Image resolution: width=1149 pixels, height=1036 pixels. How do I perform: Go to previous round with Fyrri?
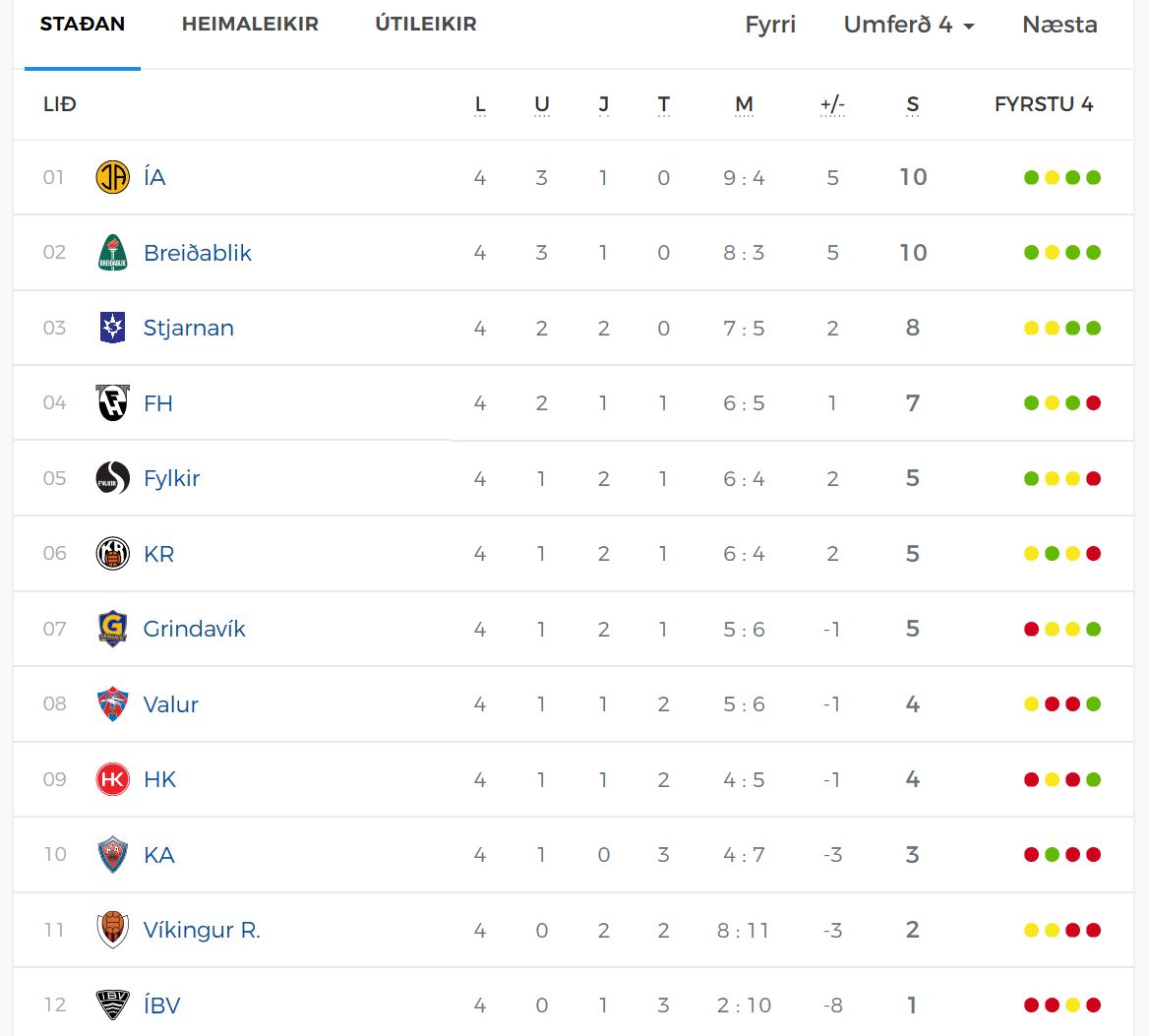[x=770, y=25]
